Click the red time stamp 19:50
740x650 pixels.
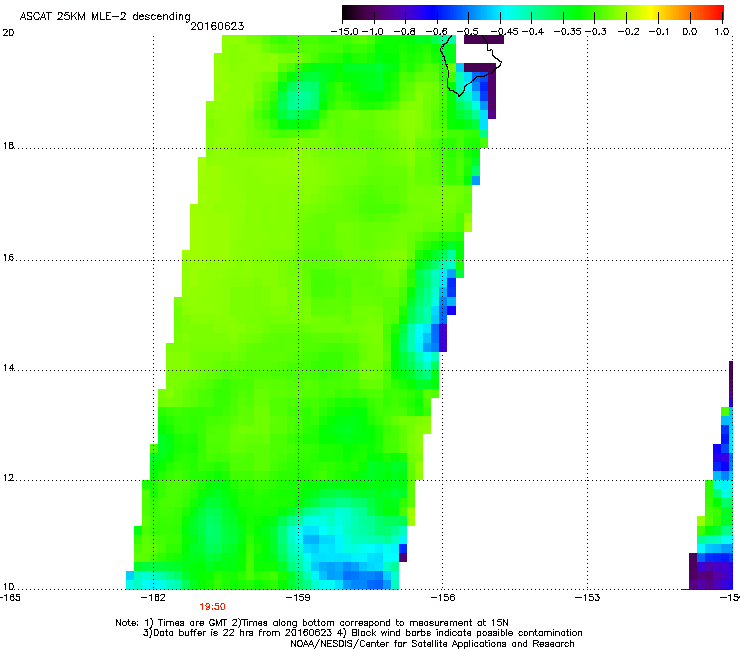point(212,607)
